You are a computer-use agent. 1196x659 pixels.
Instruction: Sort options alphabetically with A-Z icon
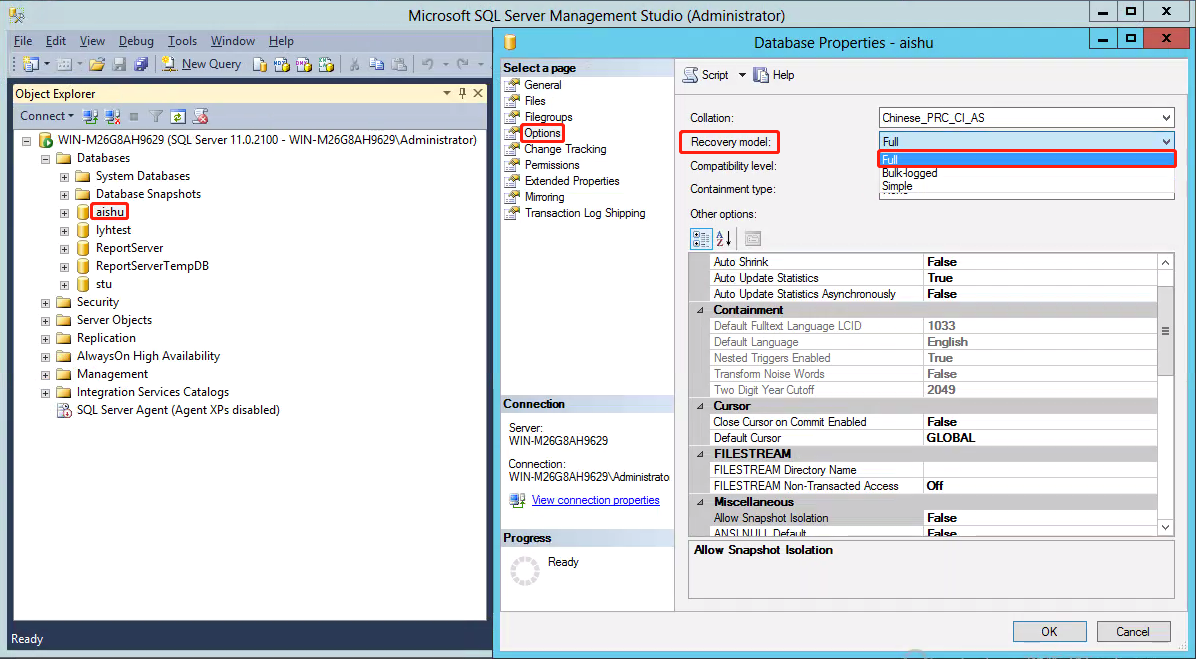[724, 239]
